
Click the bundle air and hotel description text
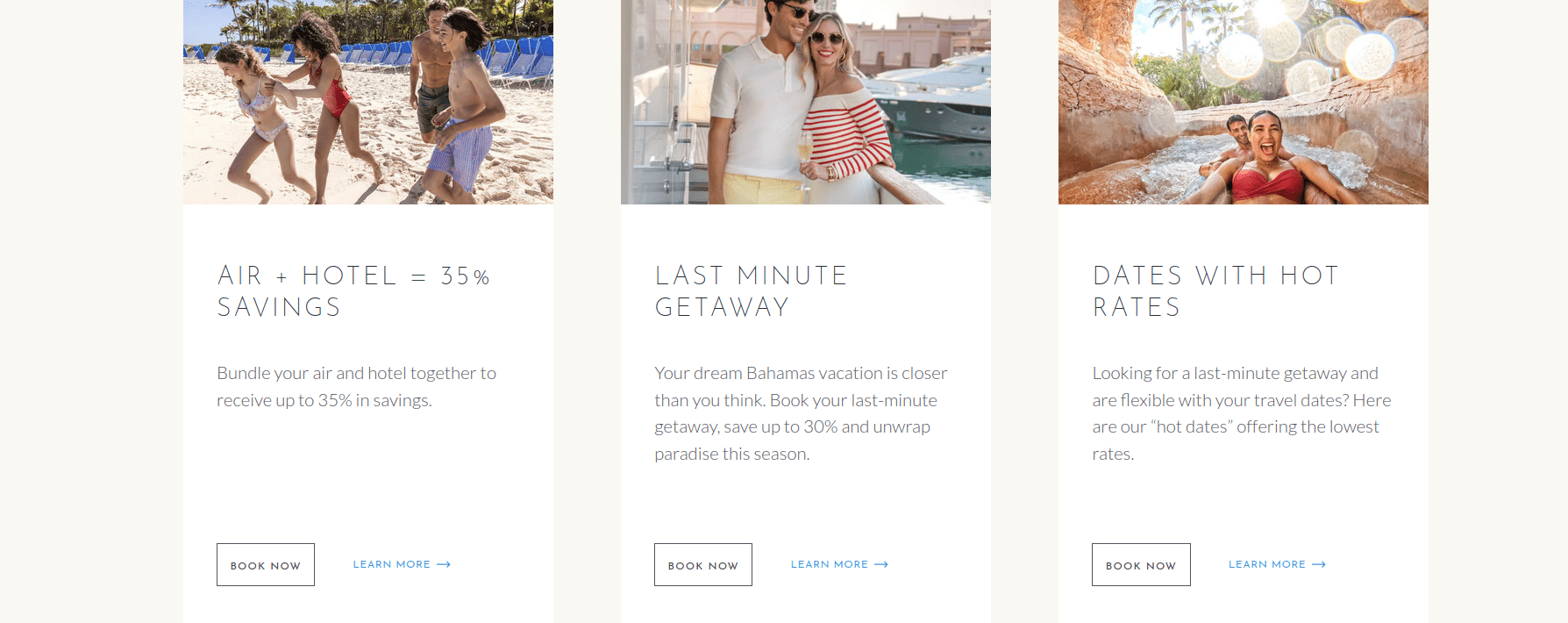pos(356,387)
